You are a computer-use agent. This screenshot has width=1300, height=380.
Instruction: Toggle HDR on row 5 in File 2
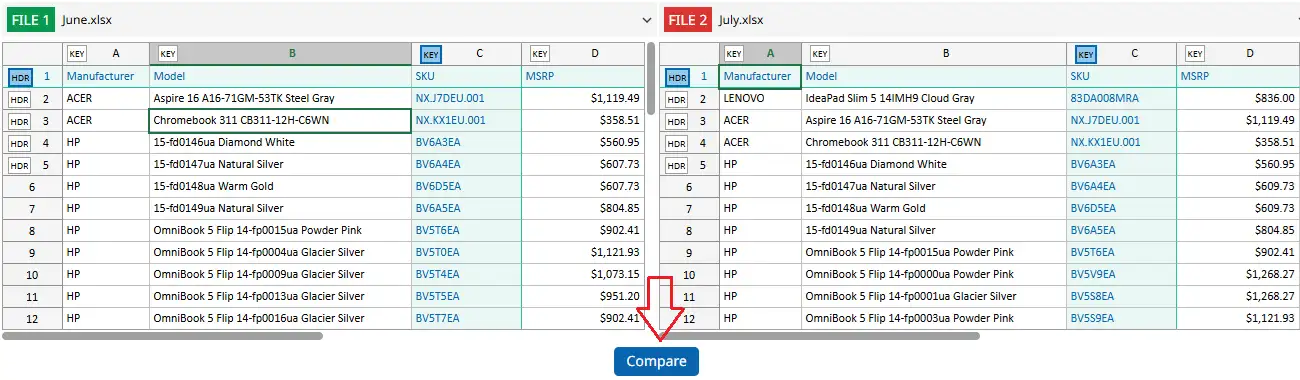point(677,165)
